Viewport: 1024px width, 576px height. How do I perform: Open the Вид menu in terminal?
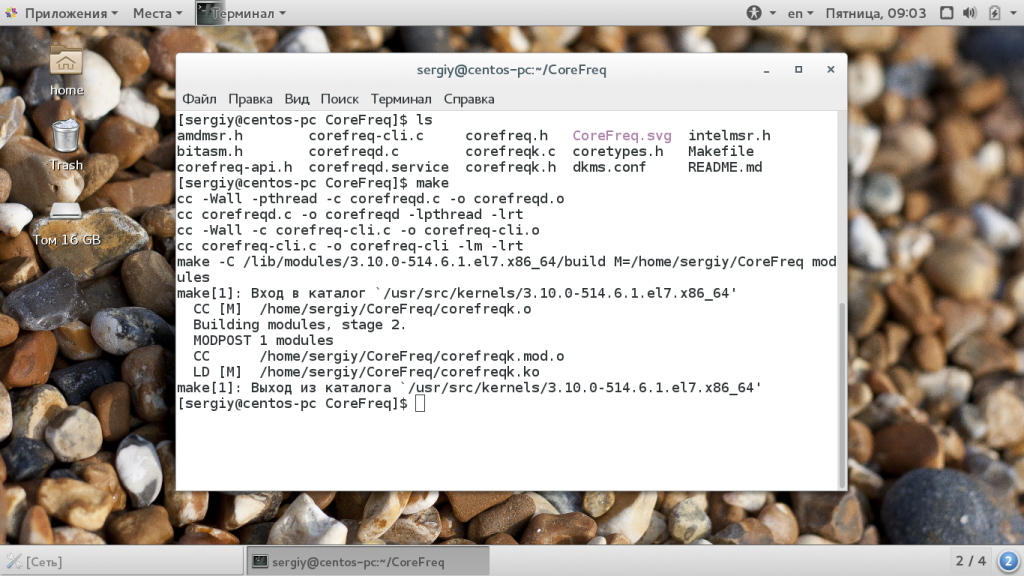point(297,99)
